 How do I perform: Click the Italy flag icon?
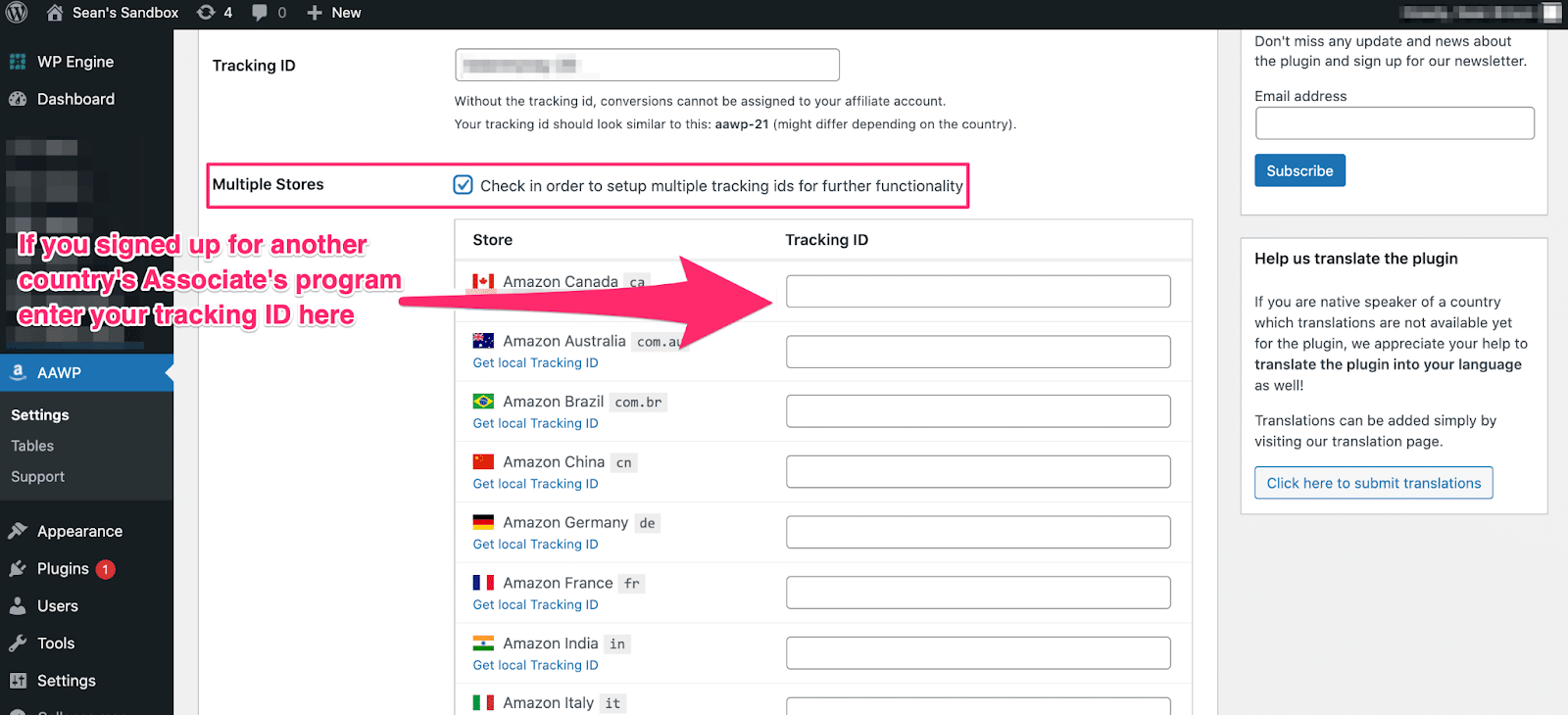tap(483, 703)
